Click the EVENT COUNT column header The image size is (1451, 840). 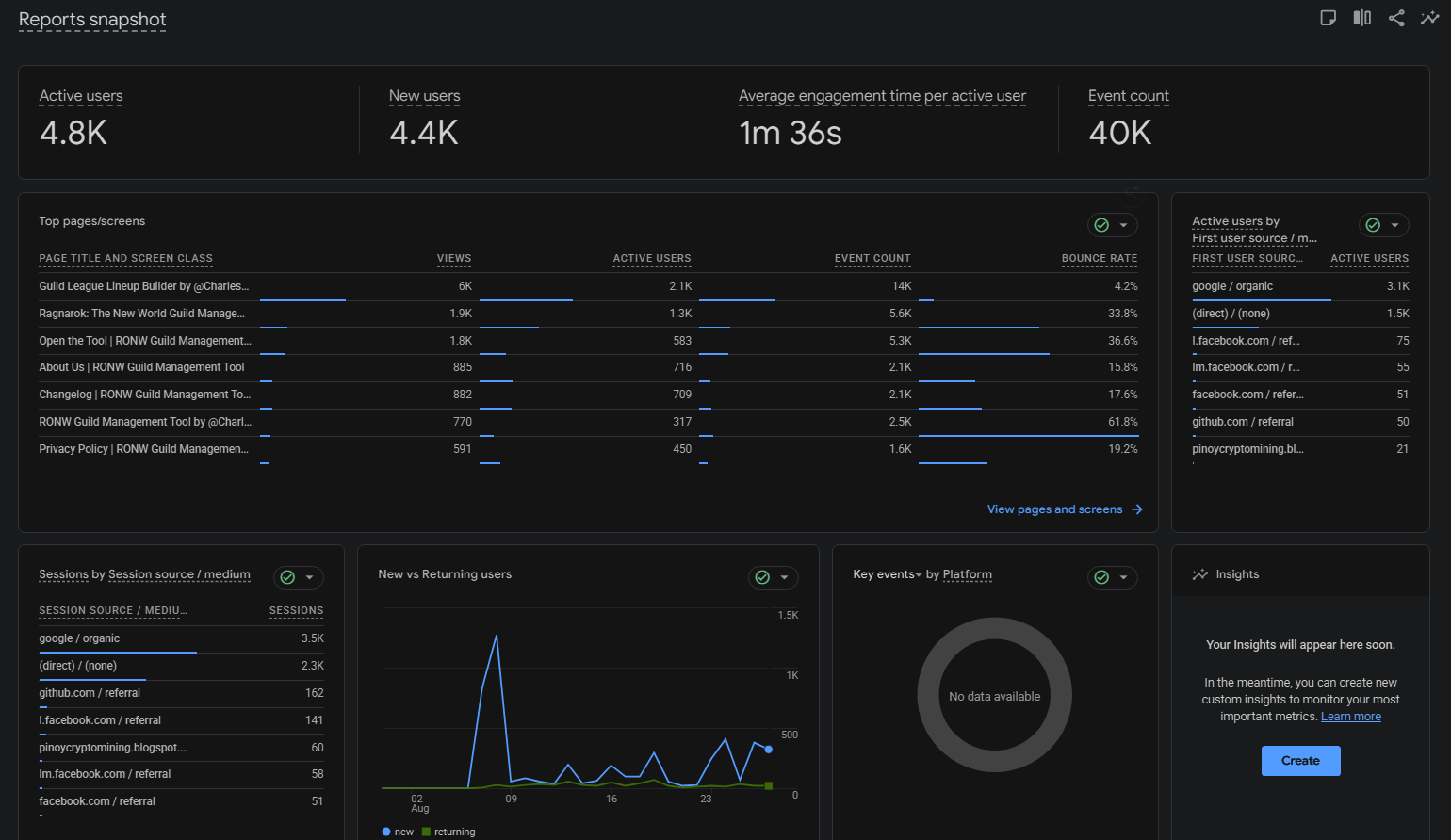[x=872, y=259]
